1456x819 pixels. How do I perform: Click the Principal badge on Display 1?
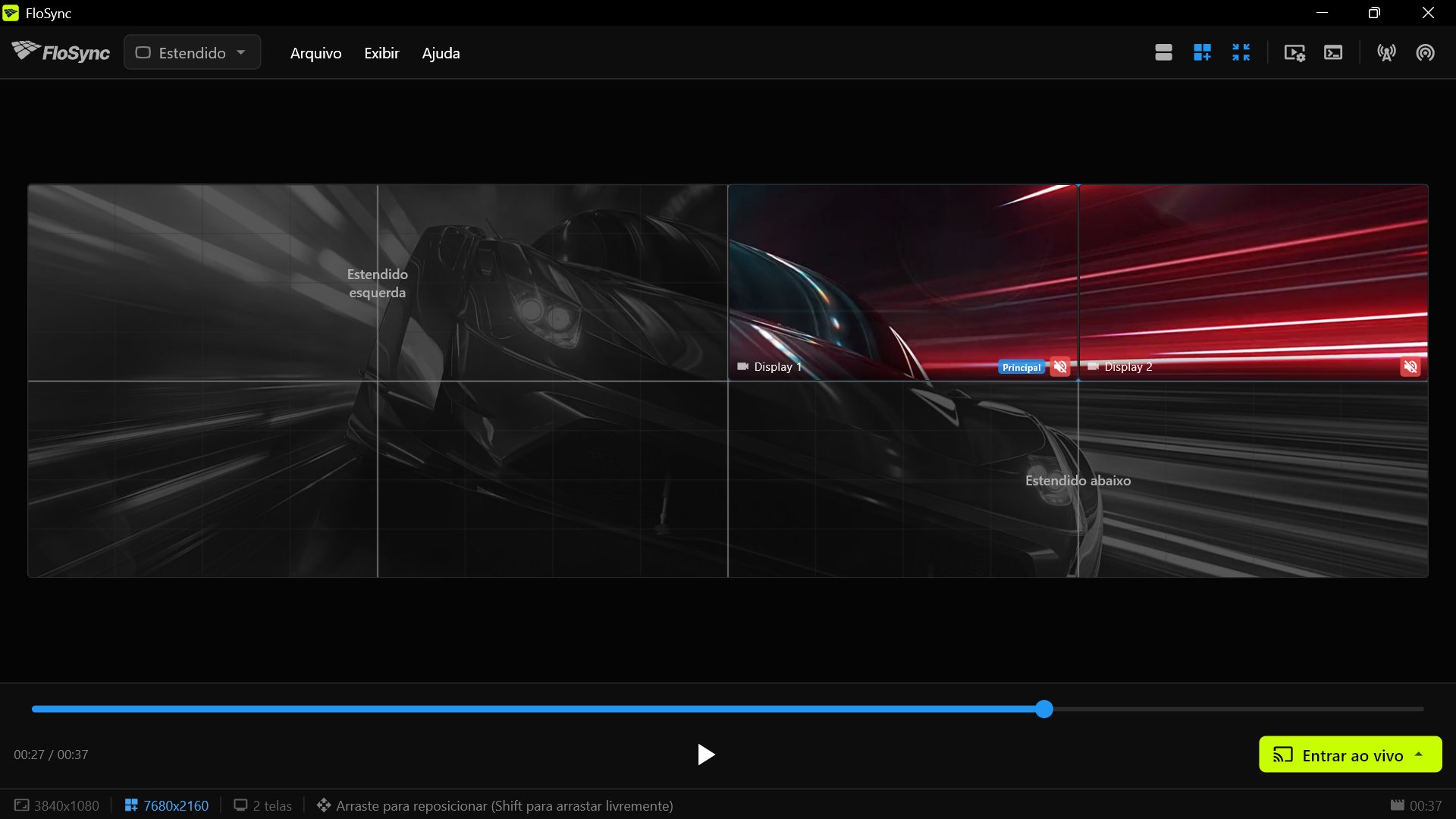pyautogui.click(x=1021, y=367)
